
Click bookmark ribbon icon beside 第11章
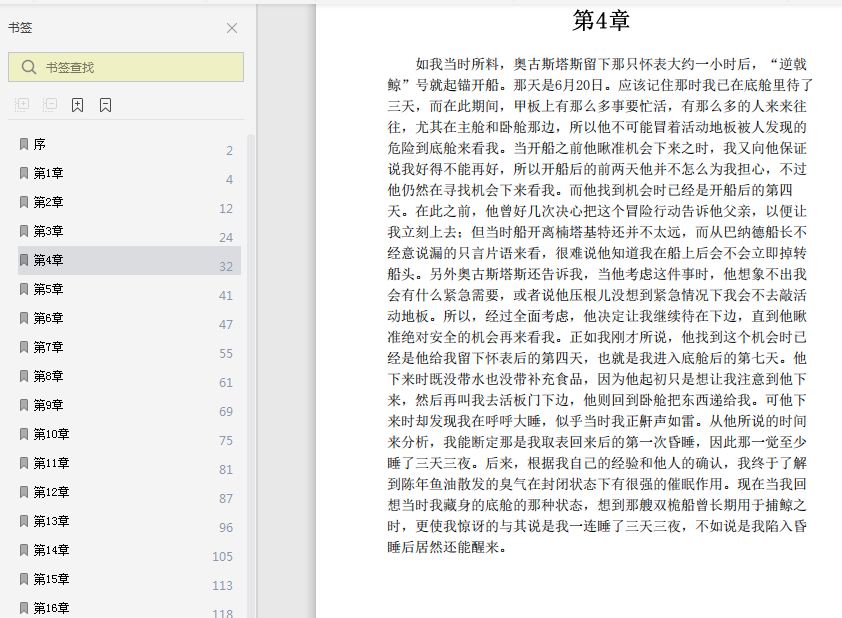(24, 463)
